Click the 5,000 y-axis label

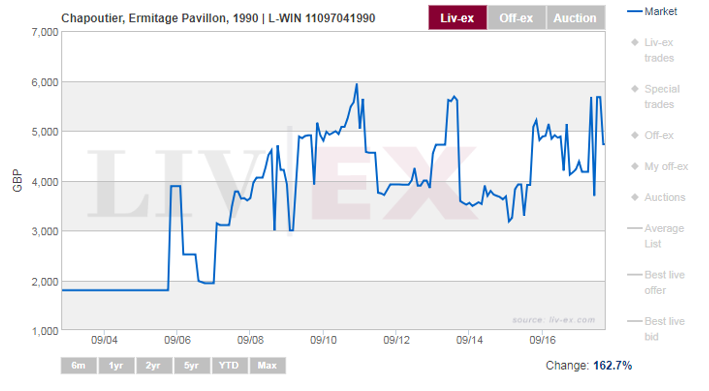coord(45,132)
